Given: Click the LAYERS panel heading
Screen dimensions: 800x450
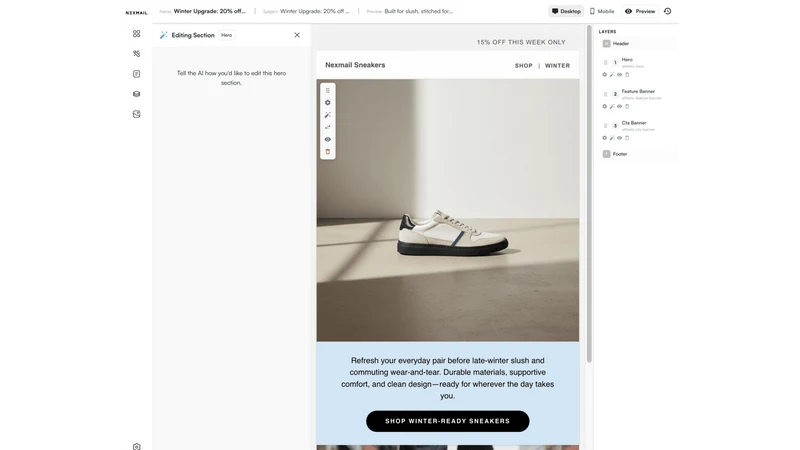Looking at the screenshot, I should [x=607, y=32].
